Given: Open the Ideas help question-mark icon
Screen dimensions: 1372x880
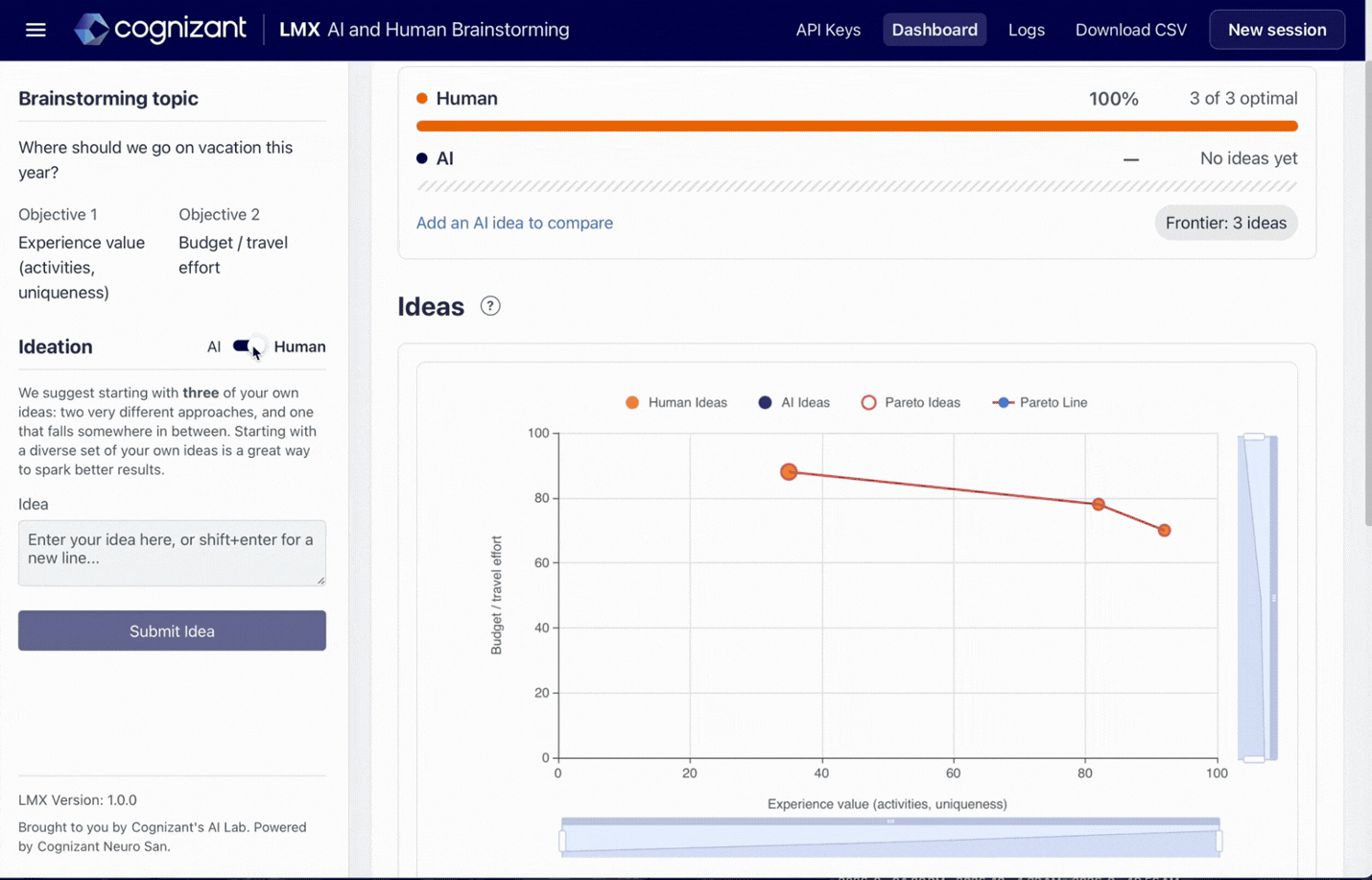Looking at the screenshot, I should [490, 306].
